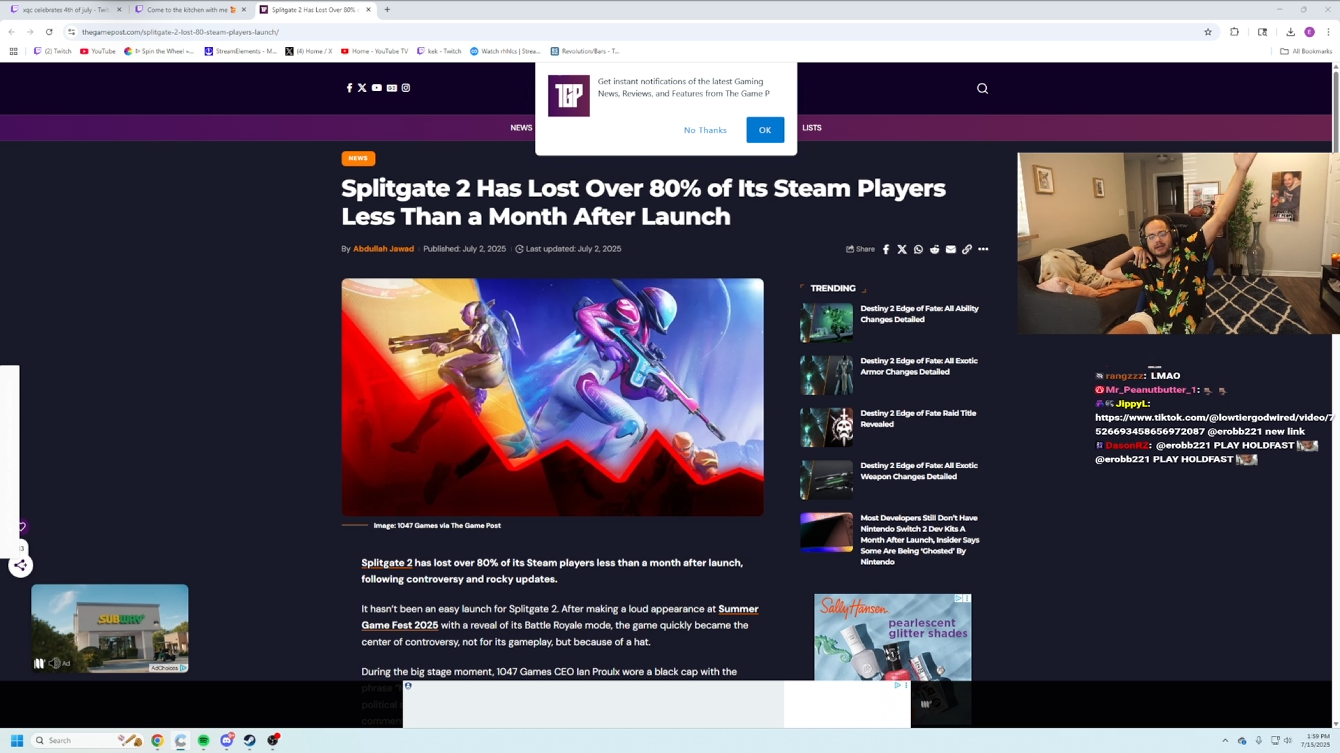Viewport: 1340px width, 753px height.
Task: Accept notifications with OK button
Action: coord(765,130)
